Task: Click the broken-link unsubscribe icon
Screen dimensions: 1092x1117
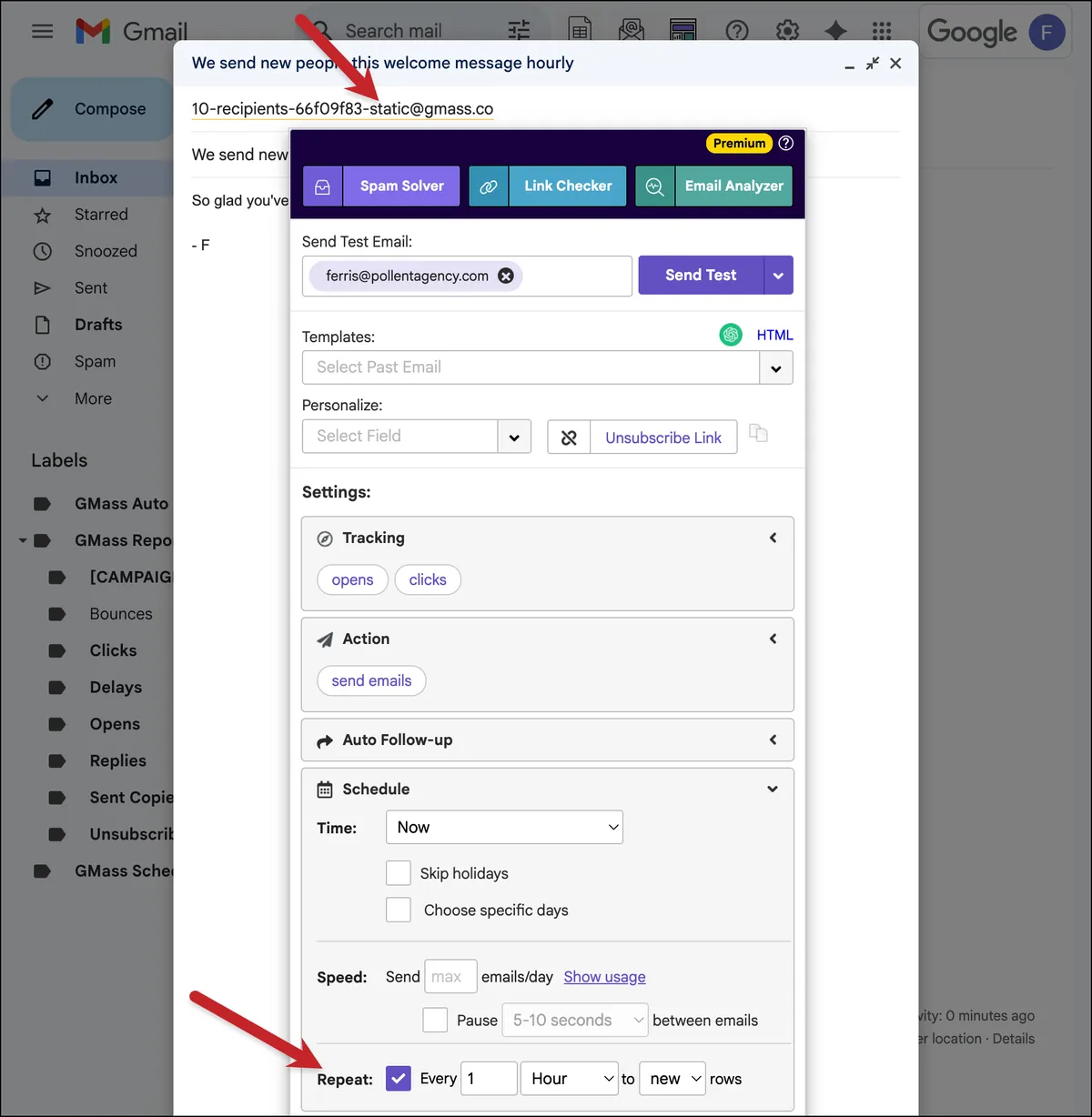Action: tap(569, 438)
